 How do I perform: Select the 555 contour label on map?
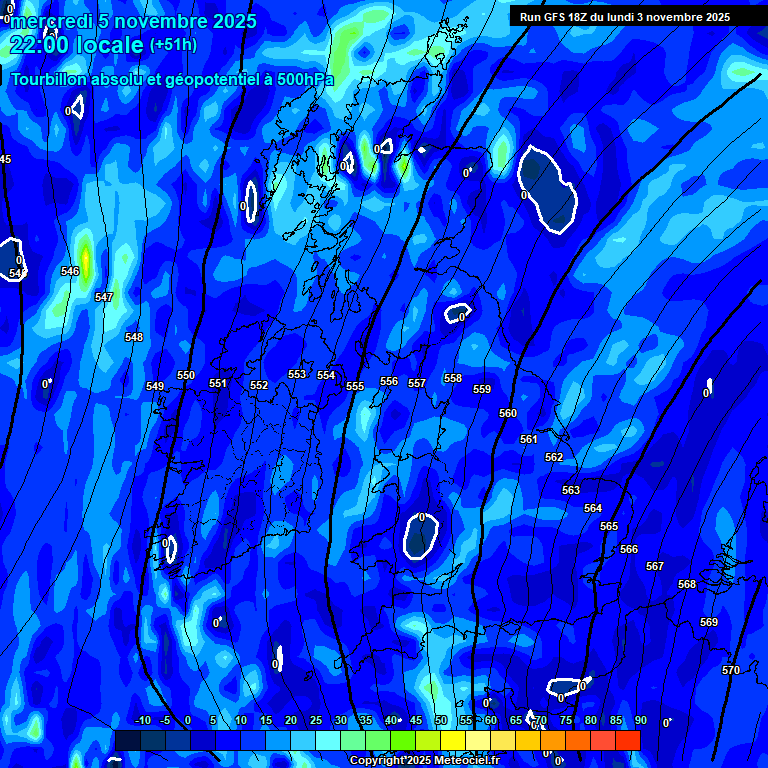click(355, 386)
